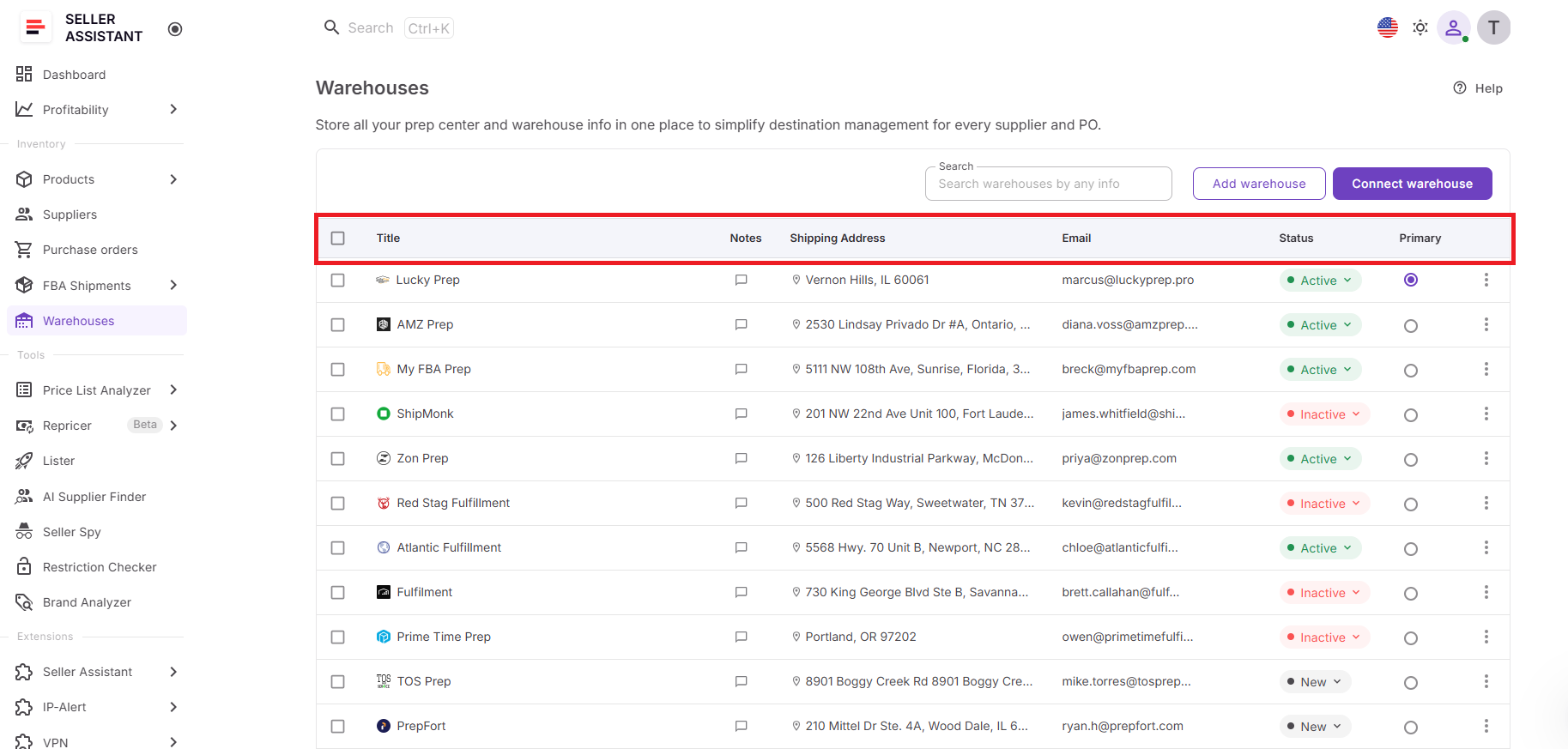This screenshot has width=1568, height=749.
Task: Open ShipMonk Inactive status dropdown
Action: click(1324, 414)
